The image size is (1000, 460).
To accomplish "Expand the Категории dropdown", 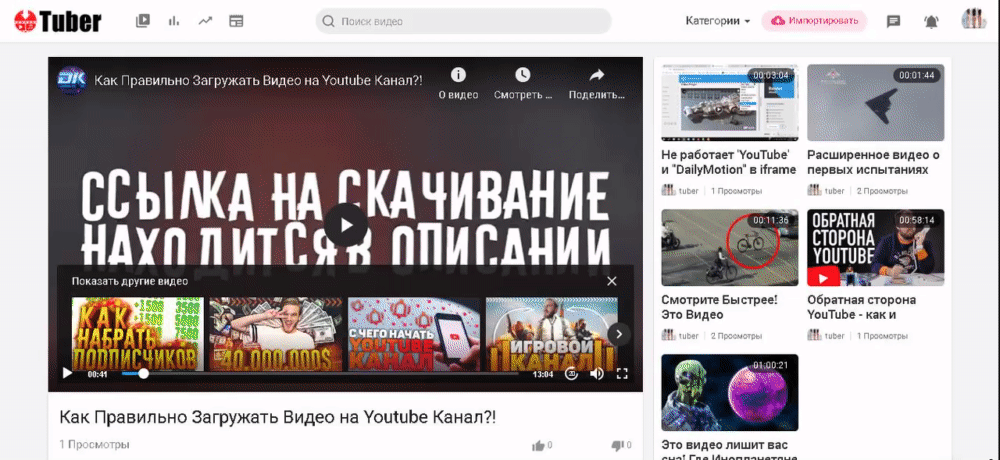I will pos(717,21).
